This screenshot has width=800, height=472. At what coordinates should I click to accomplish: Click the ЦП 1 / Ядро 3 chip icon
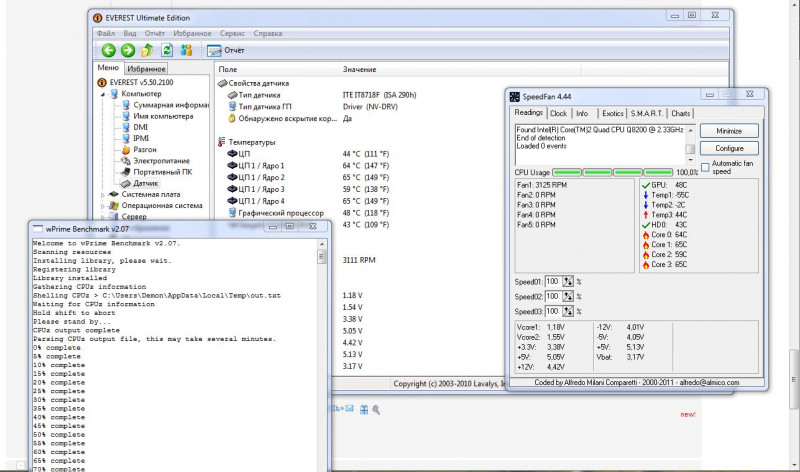tap(232, 189)
